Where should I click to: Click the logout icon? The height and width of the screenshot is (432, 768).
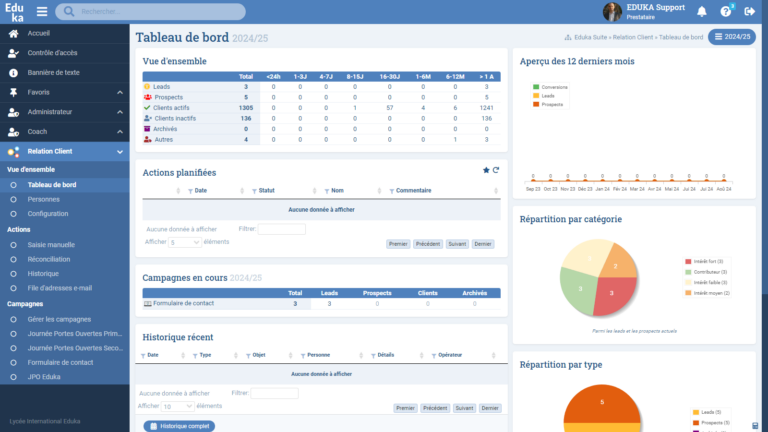(749, 11)
